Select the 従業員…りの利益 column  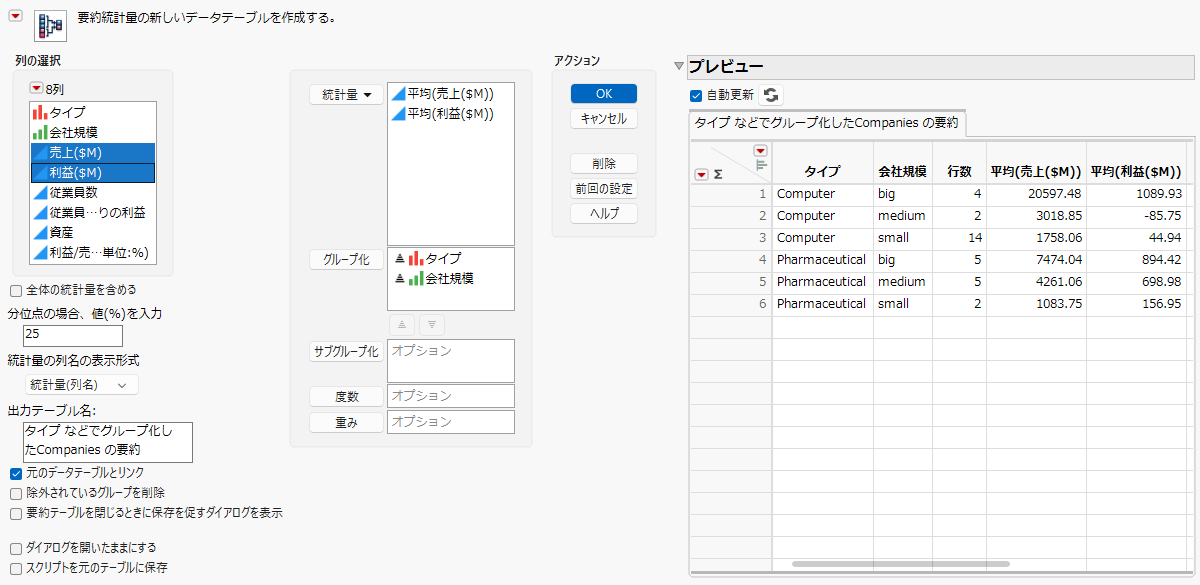pos(93,212)
